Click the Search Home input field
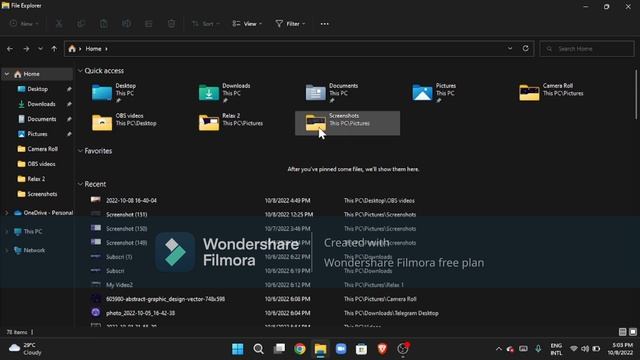 pyautogui.click(x=587, y=49)
